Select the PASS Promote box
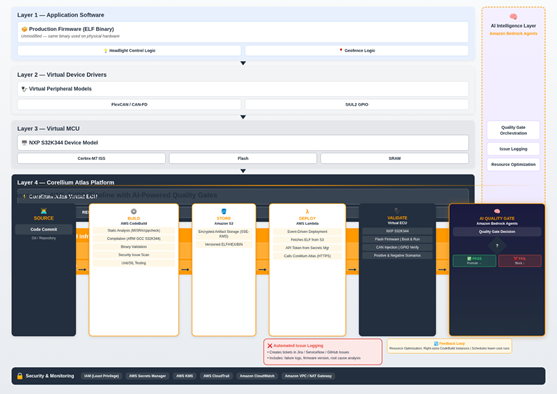This screenshot has width=557, height=394. point(475,261)
